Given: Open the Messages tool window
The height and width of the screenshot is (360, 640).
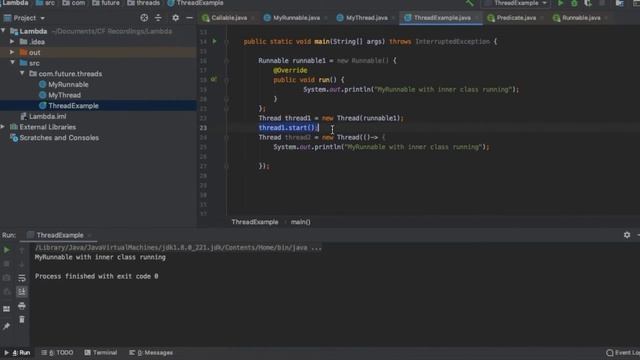Looking at the screenshot, I should click(151, 353).
